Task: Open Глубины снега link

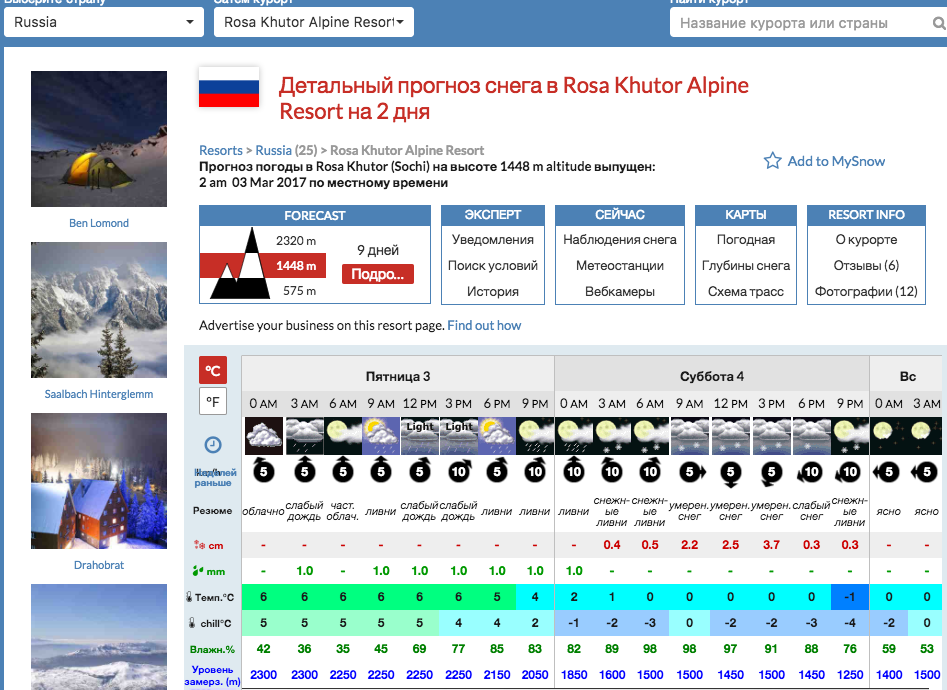Action: click(746, 266)
